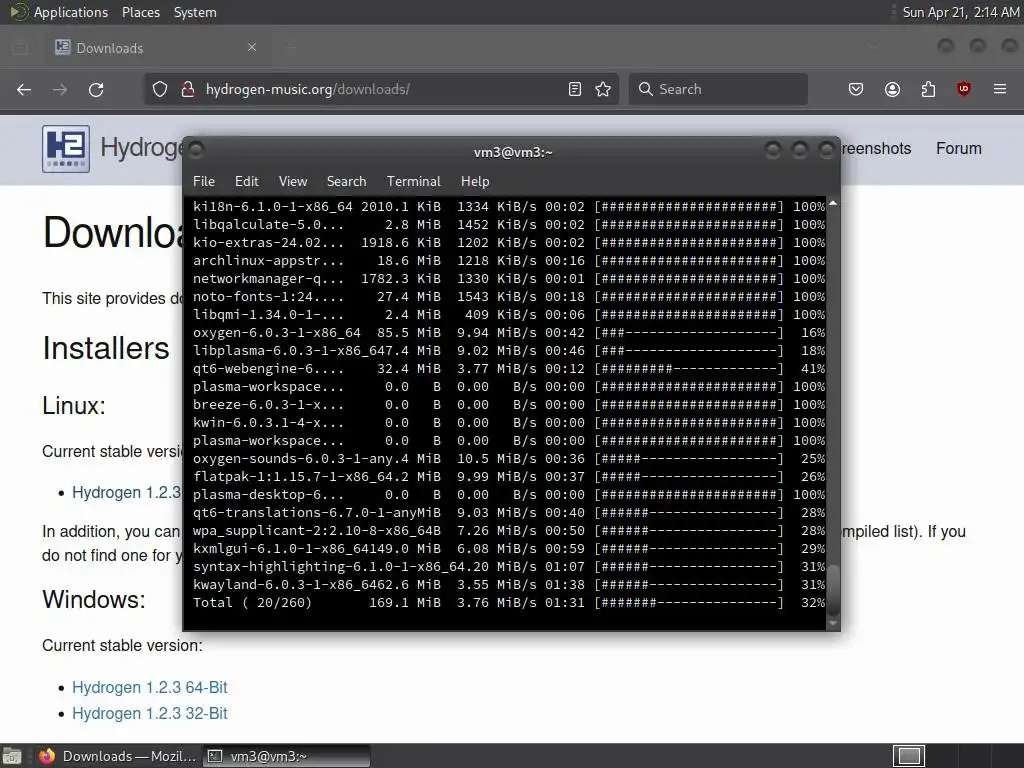
Task: Open the terminal View menu
Action: tap(293, 182)
